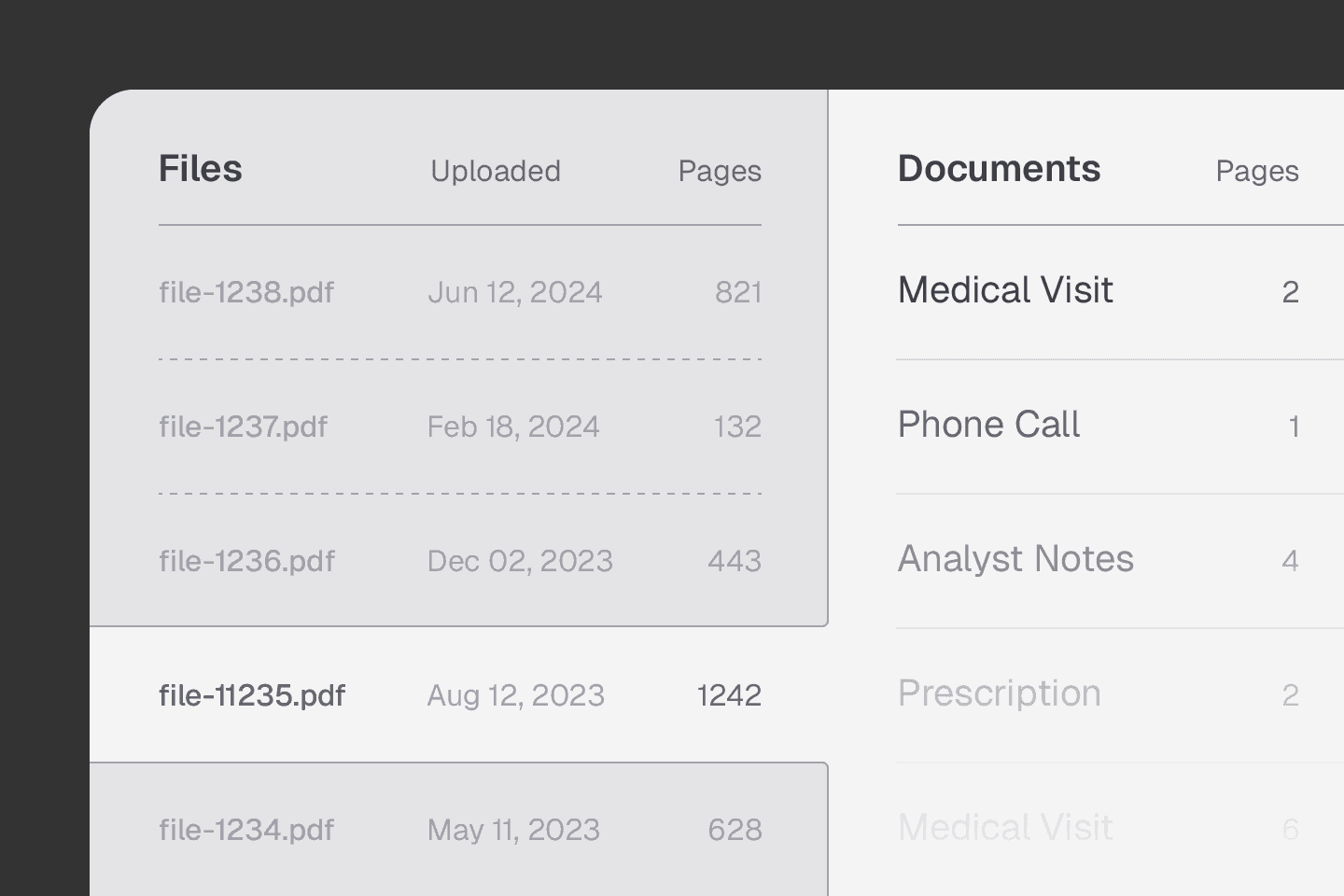
Task: Click page count 1242
Action: point(729,695)
